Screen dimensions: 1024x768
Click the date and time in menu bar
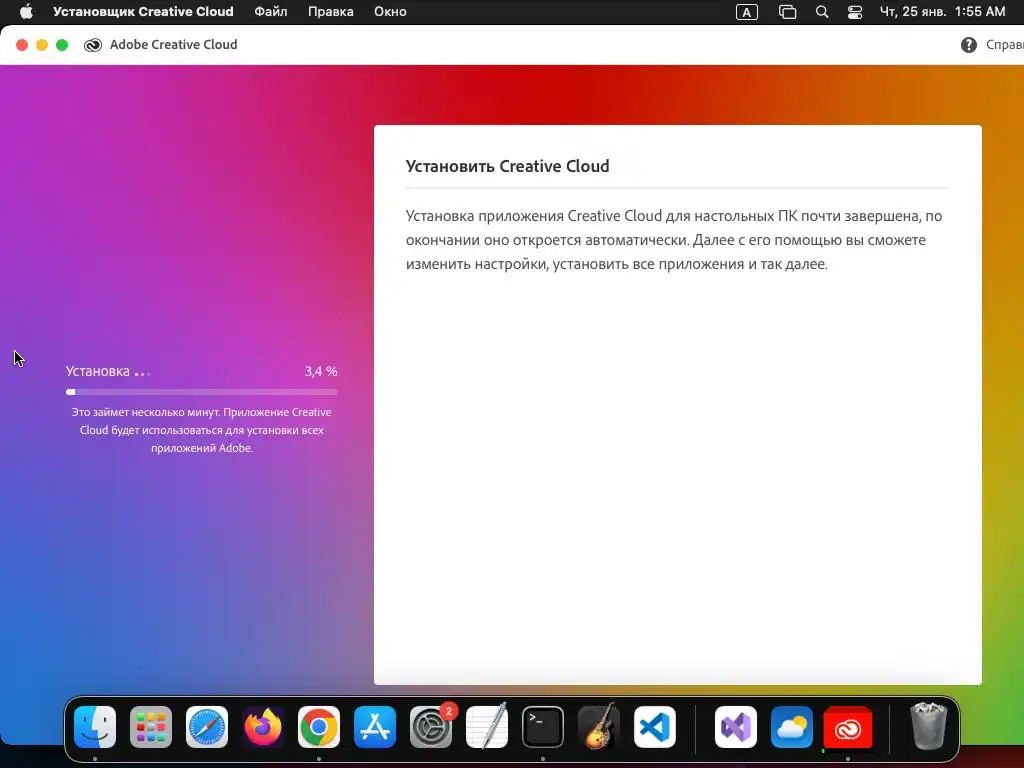(x=942, y=12)
